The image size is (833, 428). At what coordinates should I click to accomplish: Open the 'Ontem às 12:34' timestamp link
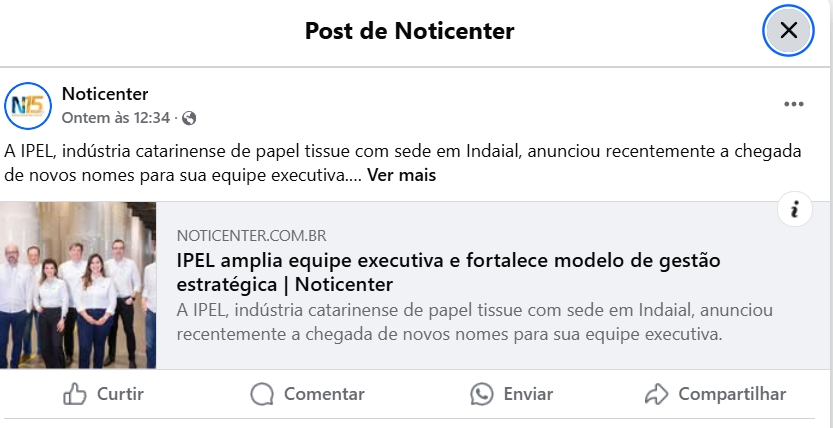(x=116, y=117)
